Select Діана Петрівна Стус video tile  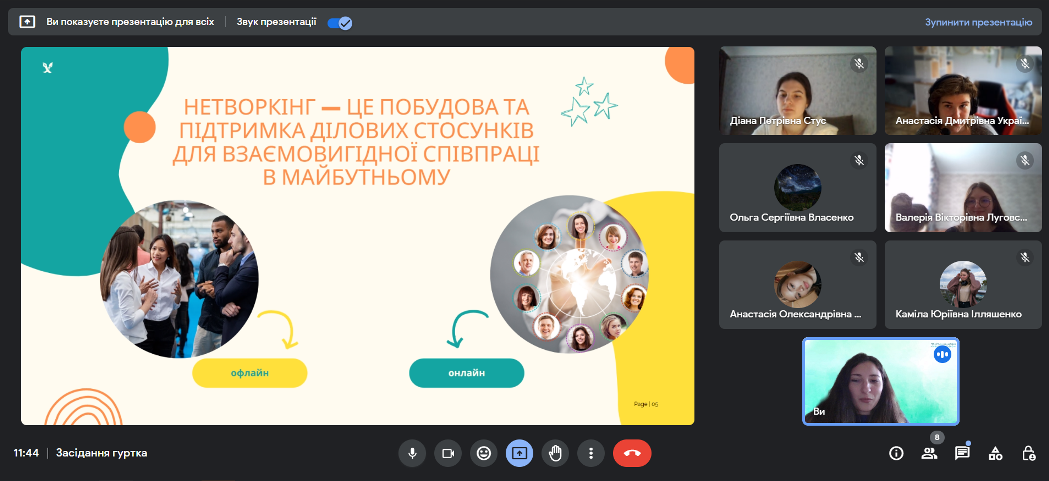click(797, 90)
